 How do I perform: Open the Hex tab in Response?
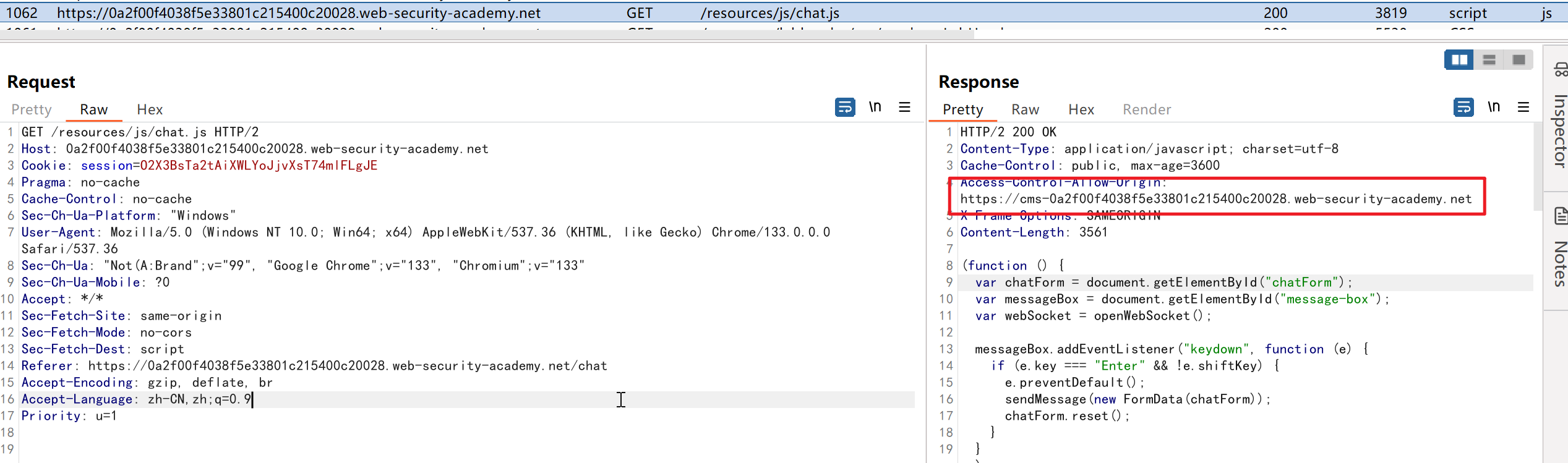[x=1081, y=109]
